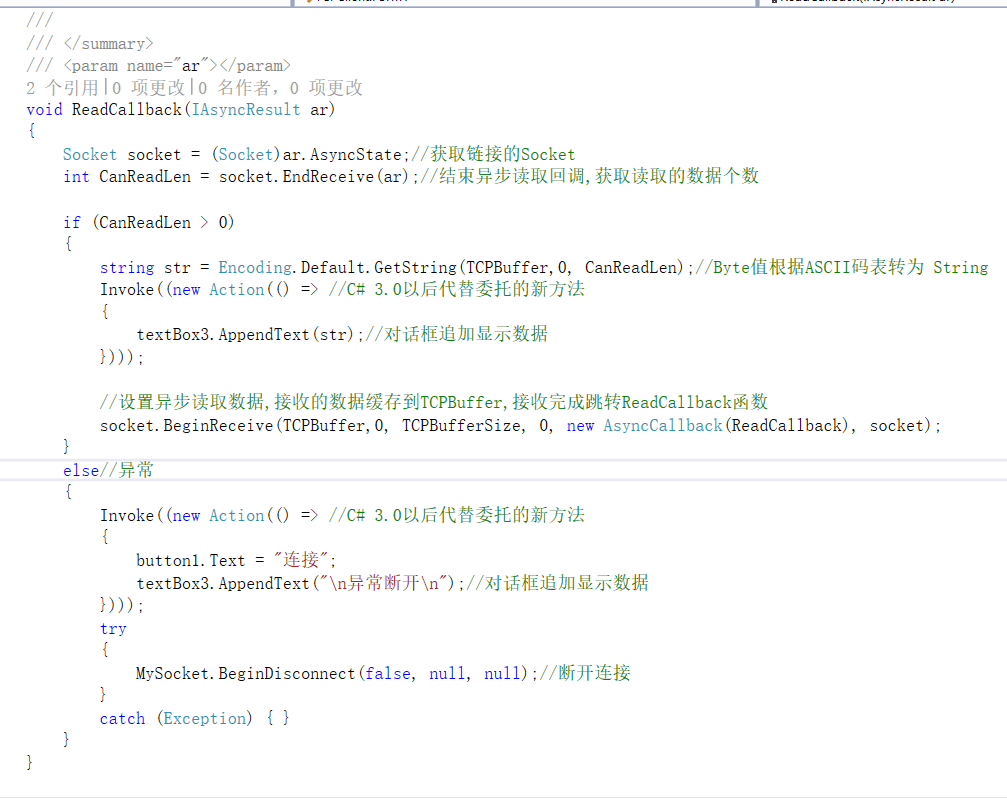Click the "catch" keyword
Image resolution: width=1007 pixels, height=798 pixels.
[122, 719]
